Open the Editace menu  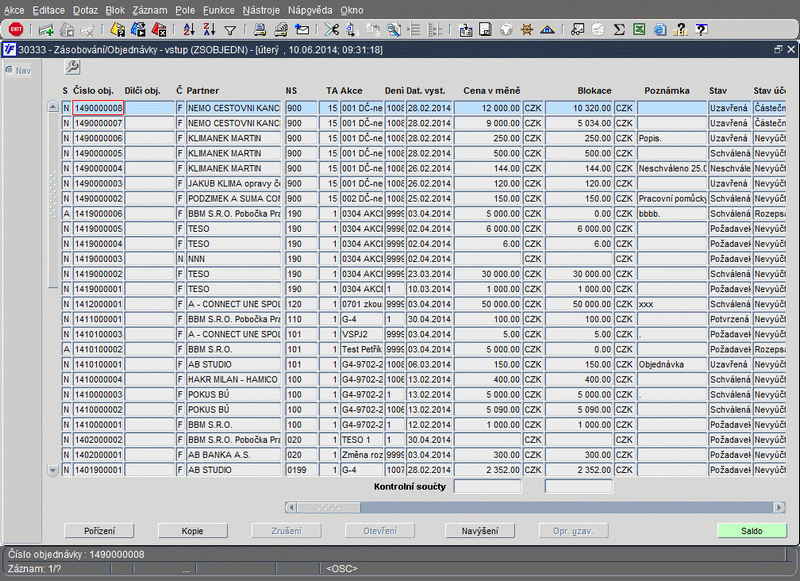pos(48,10)
